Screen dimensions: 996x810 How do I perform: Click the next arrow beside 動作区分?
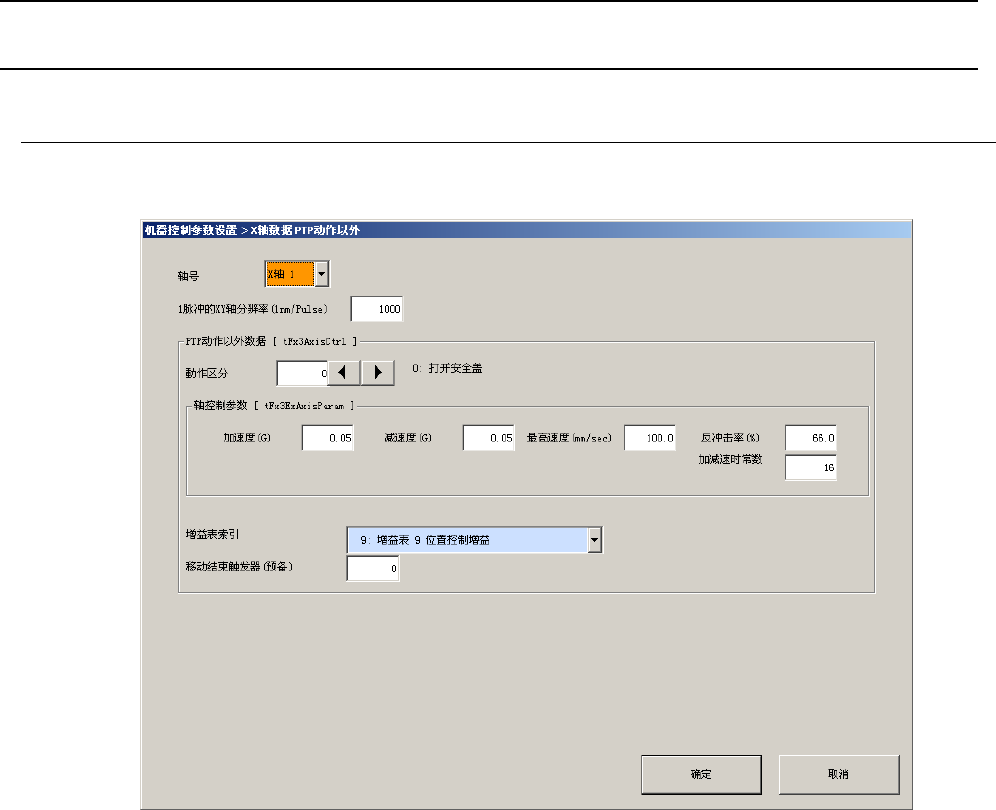click(377, 373)
